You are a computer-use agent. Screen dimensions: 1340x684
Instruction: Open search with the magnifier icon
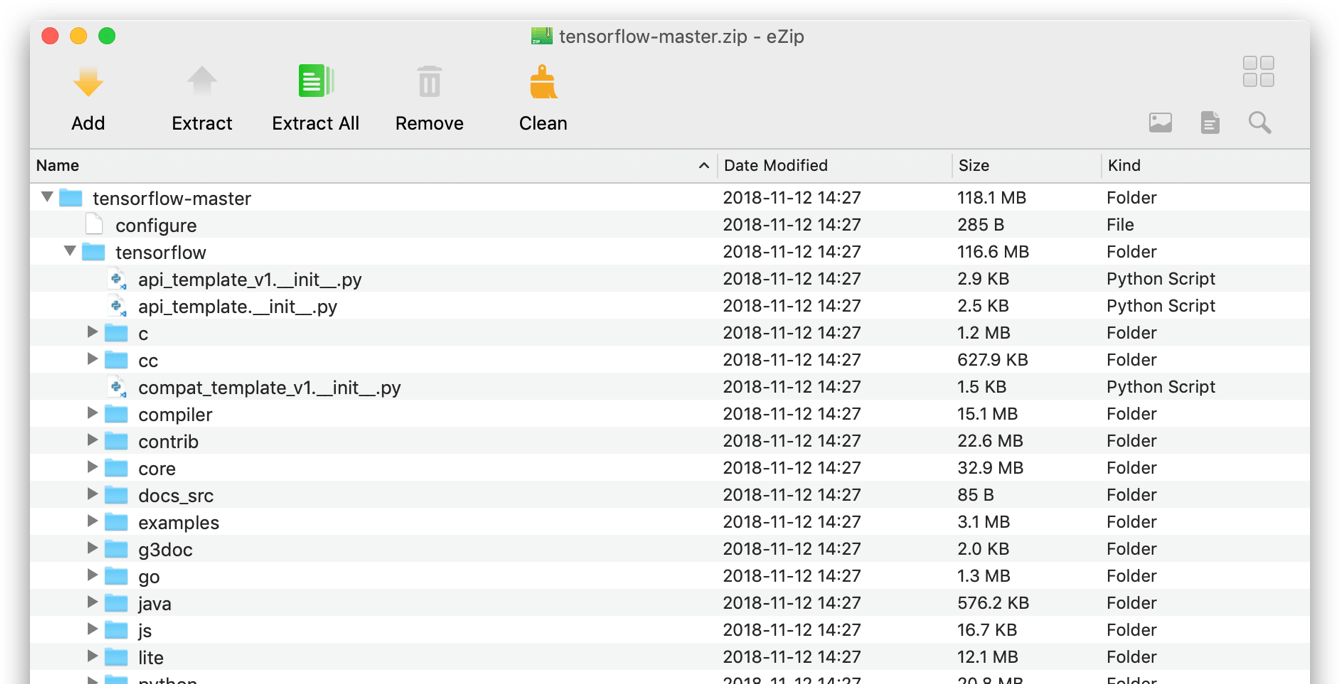tap(1259, 122)
